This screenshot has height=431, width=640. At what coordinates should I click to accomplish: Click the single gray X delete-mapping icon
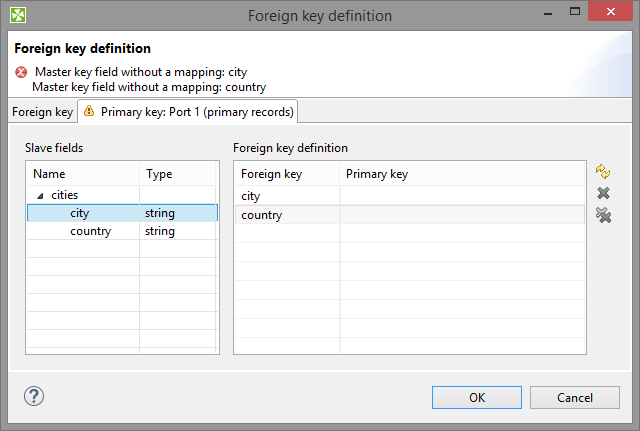603,193
